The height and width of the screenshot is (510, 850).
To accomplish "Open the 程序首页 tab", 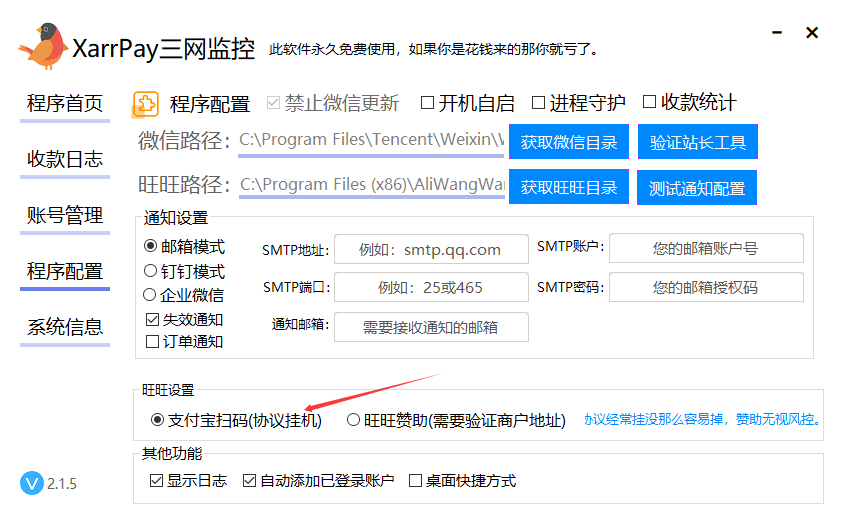I will 65,103.
